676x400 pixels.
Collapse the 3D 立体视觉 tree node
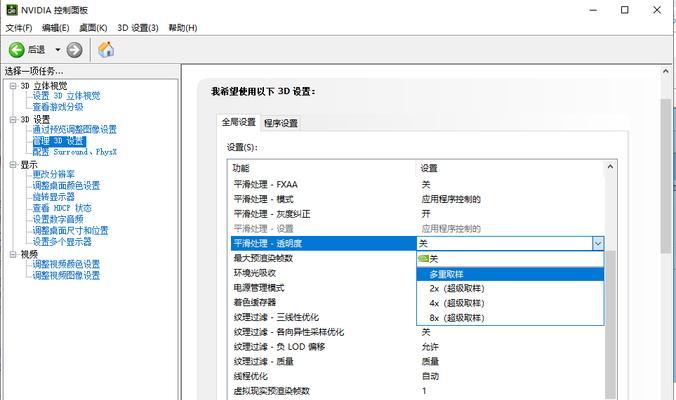point(13,86)
